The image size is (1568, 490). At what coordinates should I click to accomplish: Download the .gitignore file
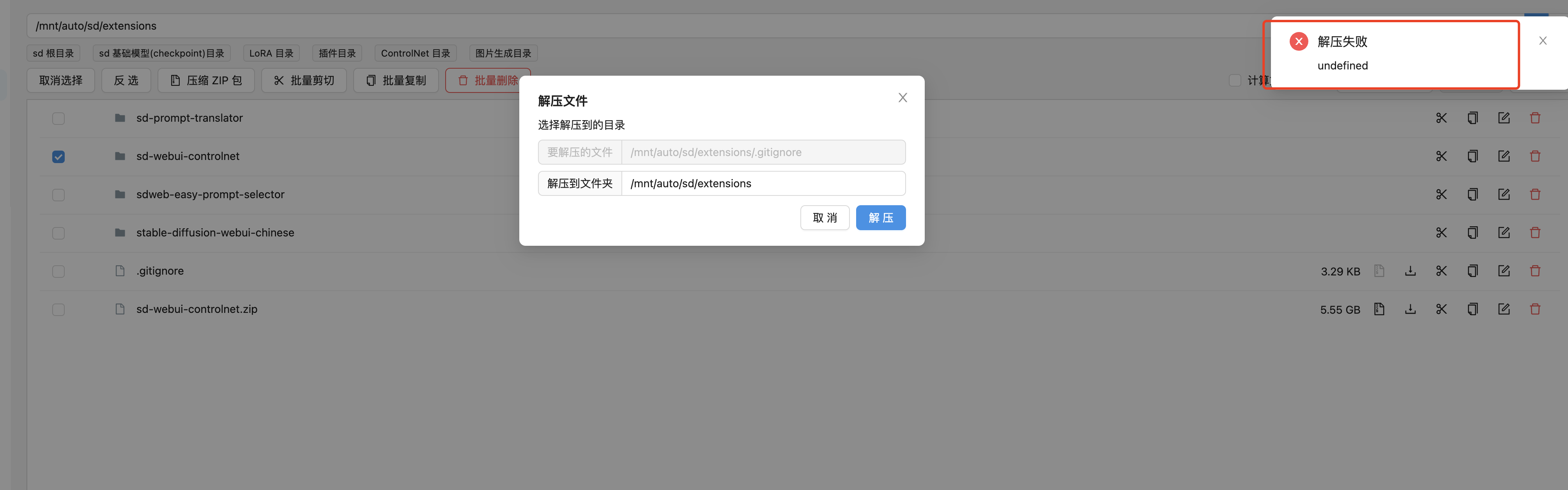pyautogui.click(x=1410, y=271)
